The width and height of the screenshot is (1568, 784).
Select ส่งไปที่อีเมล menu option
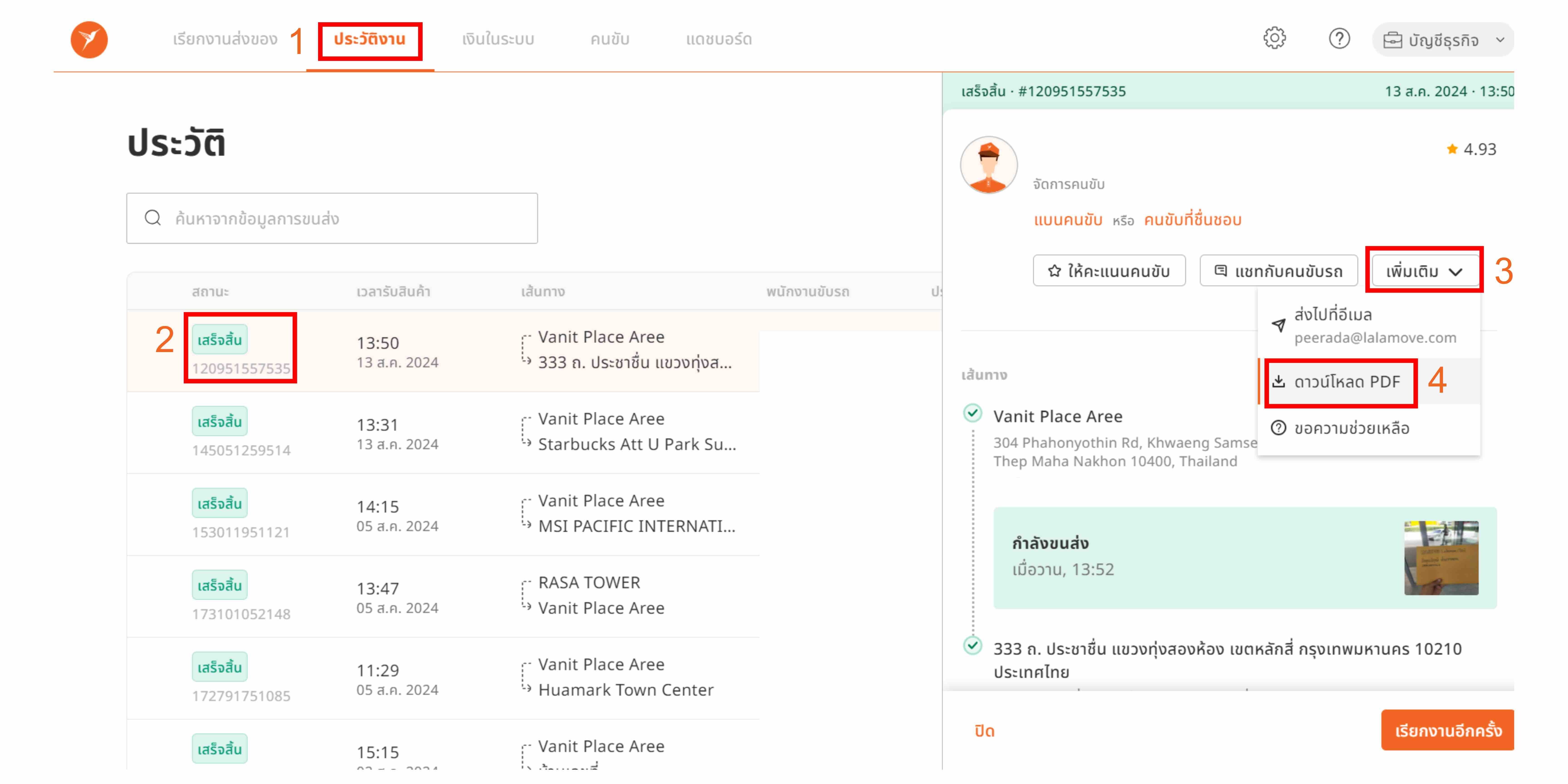(x=1369, y=326)
